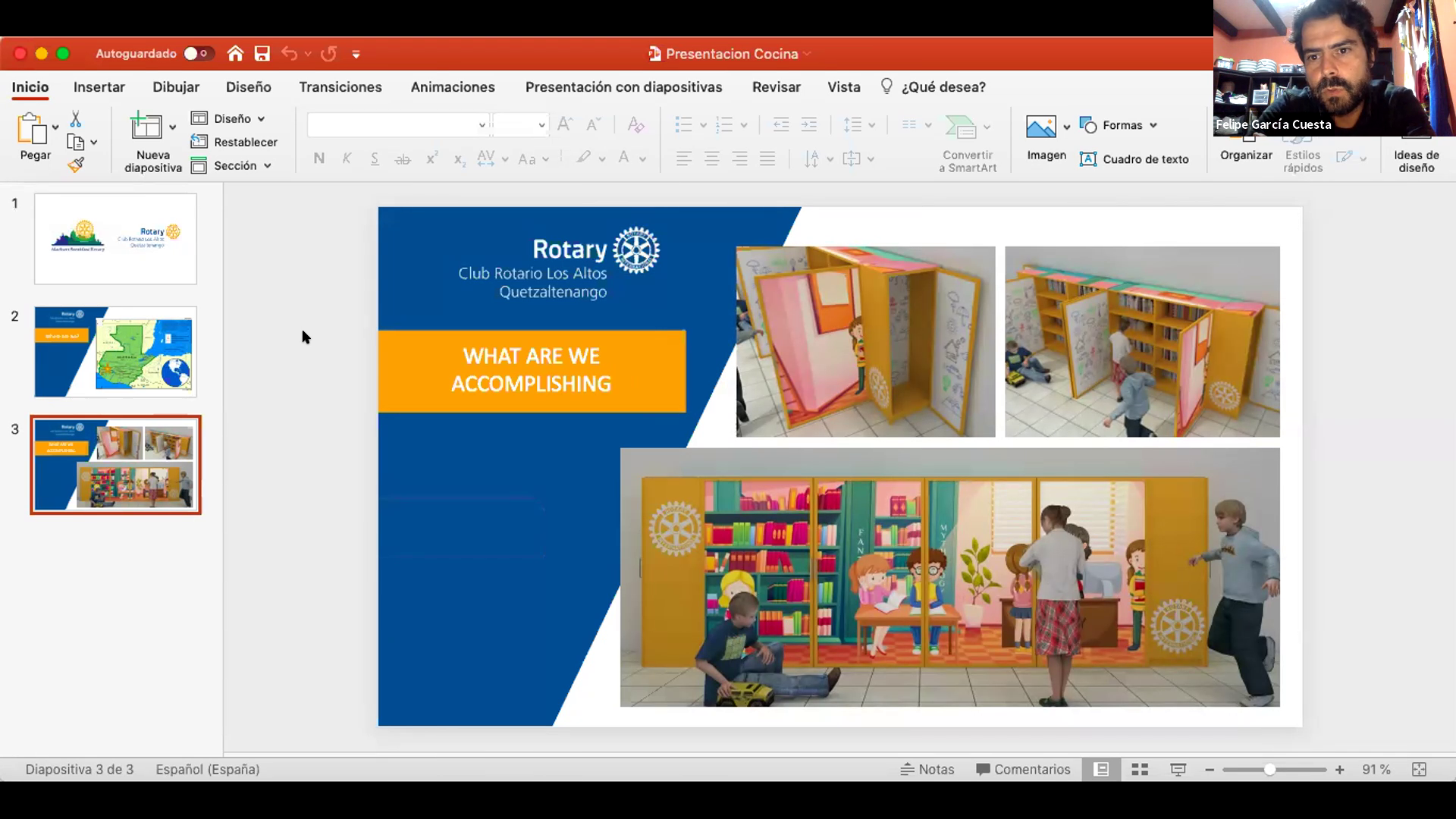Switch to slide sorter grid view

point(1140,770)
